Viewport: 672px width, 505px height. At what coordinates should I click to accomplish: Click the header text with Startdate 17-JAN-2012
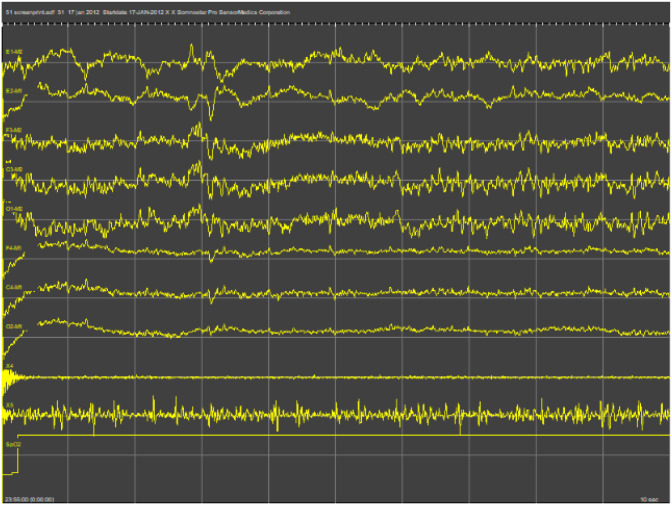point(148,12)
